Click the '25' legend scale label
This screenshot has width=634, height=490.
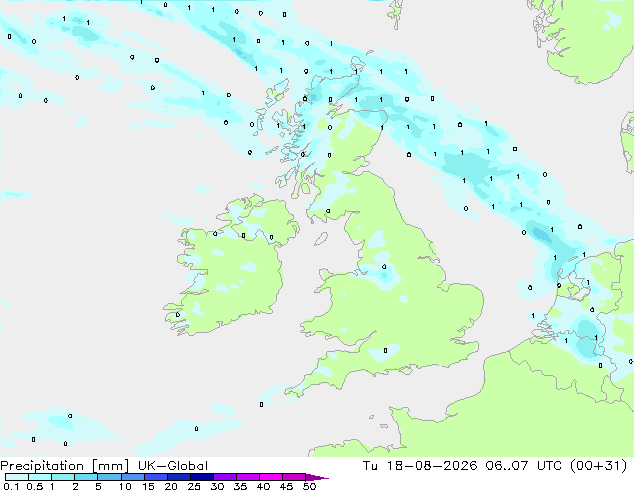tap(194, 486)
